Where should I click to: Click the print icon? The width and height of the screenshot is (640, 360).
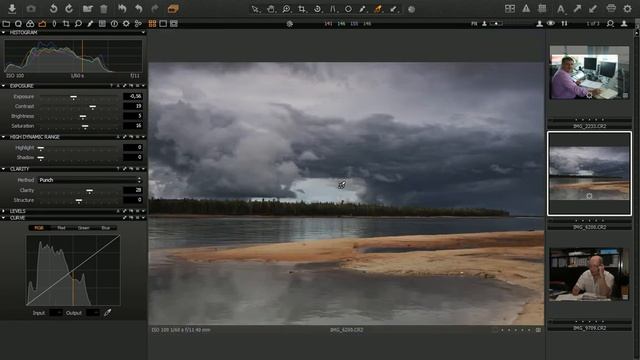(611, 9)
